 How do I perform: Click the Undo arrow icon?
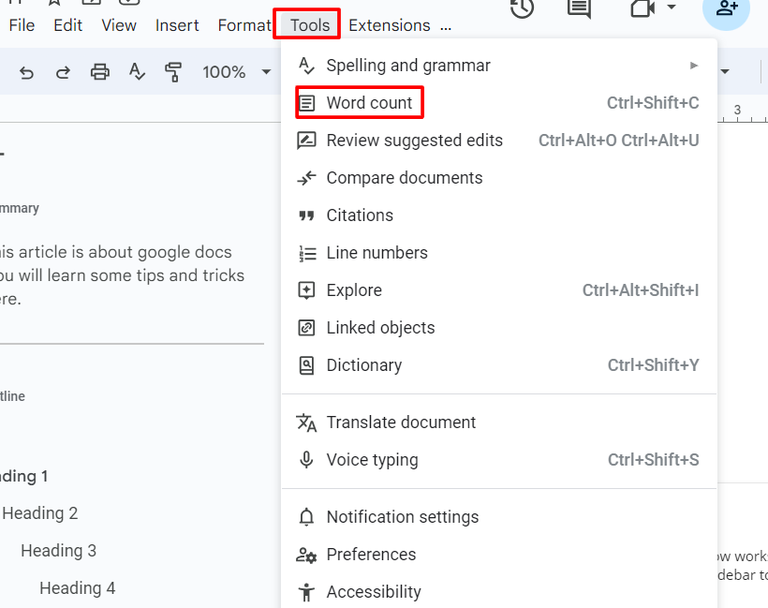27,73
